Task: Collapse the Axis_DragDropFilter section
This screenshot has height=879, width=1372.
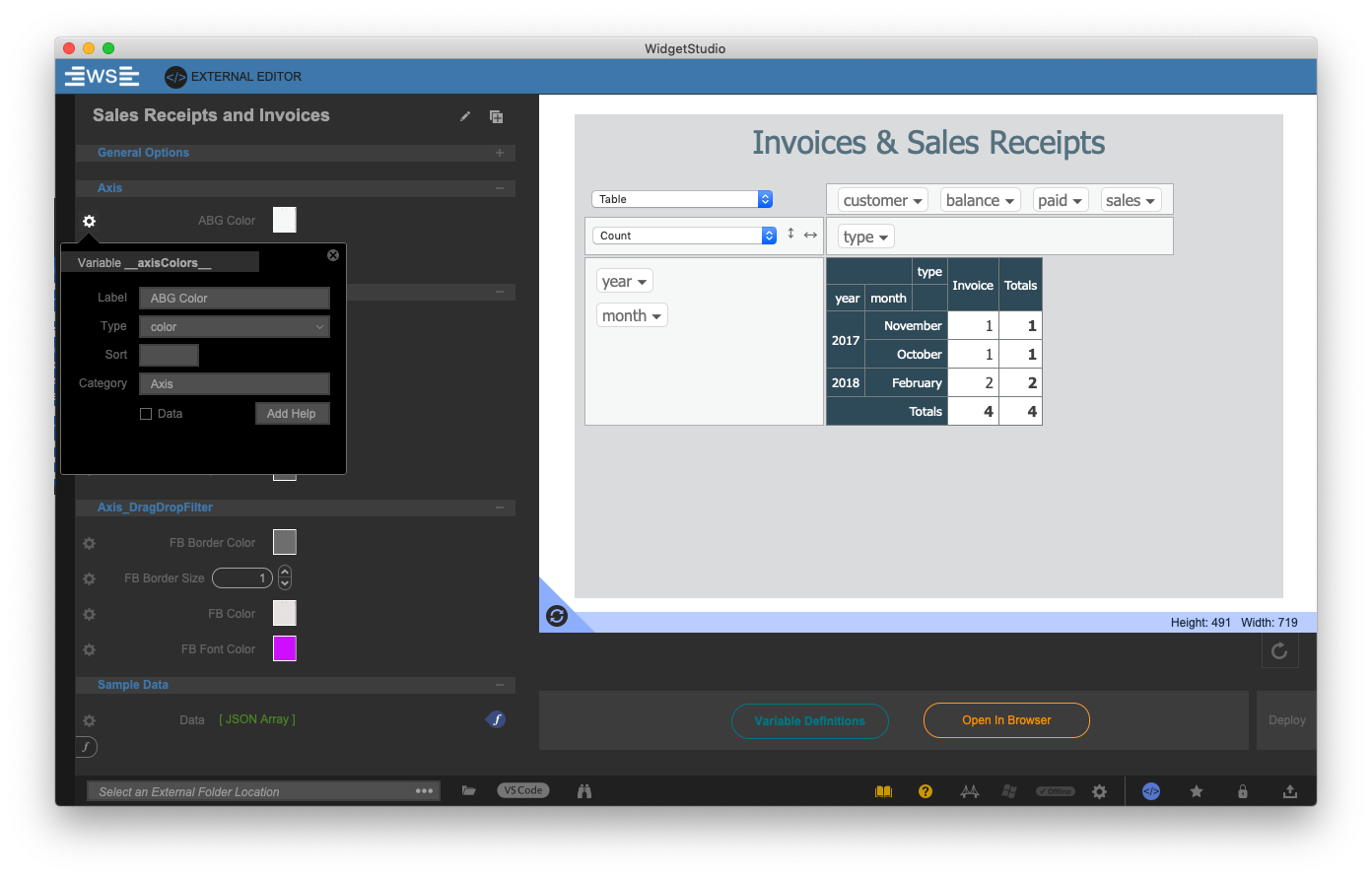Action: pos(500,507)
